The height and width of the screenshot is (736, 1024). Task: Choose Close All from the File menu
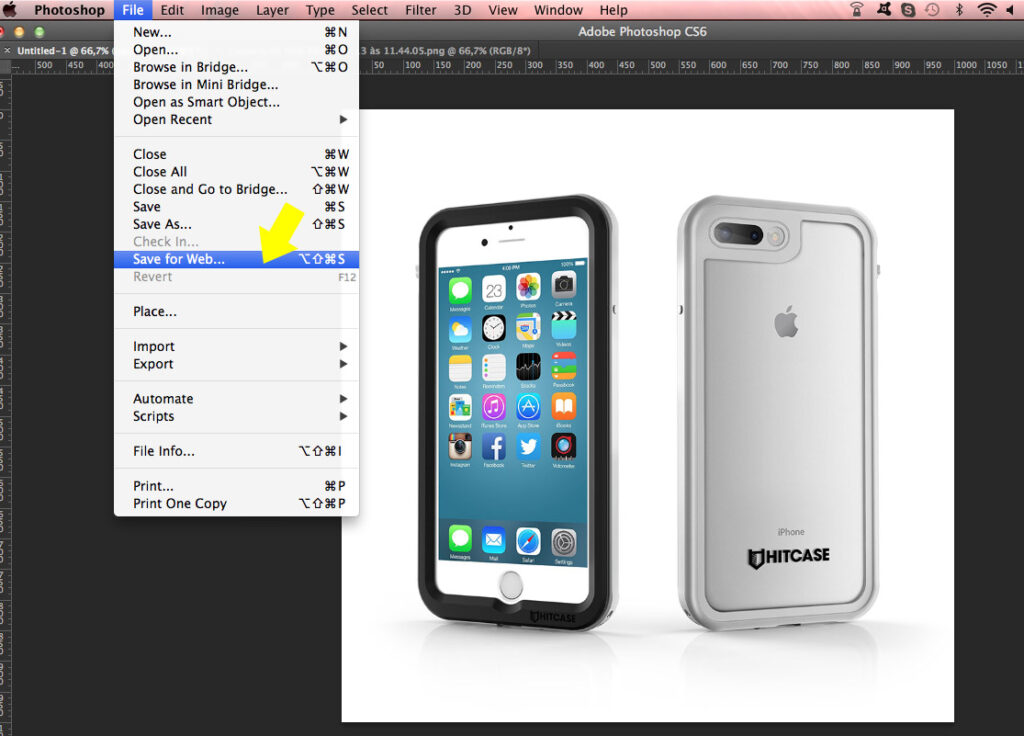(236, 172)
